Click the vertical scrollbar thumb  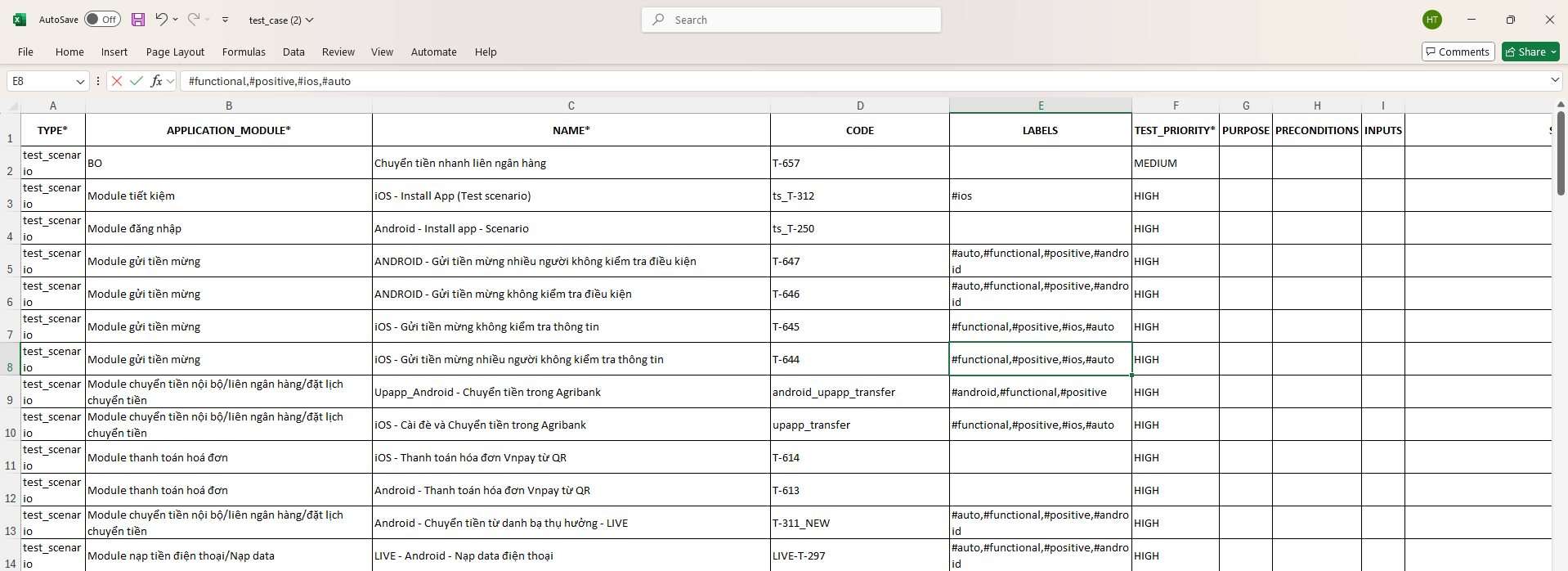pyautogui.click(x=1560, y=153)
